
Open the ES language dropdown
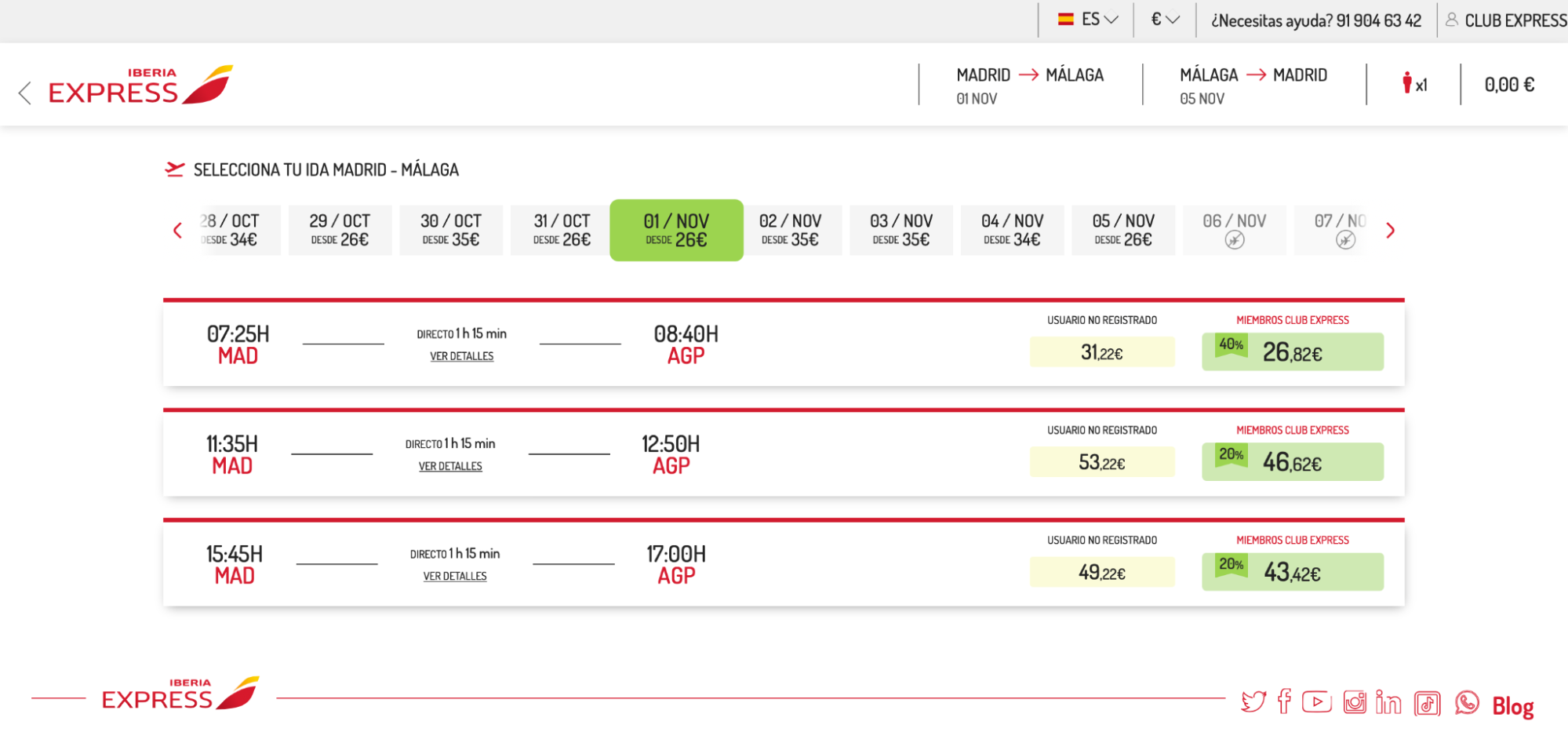1087,20
